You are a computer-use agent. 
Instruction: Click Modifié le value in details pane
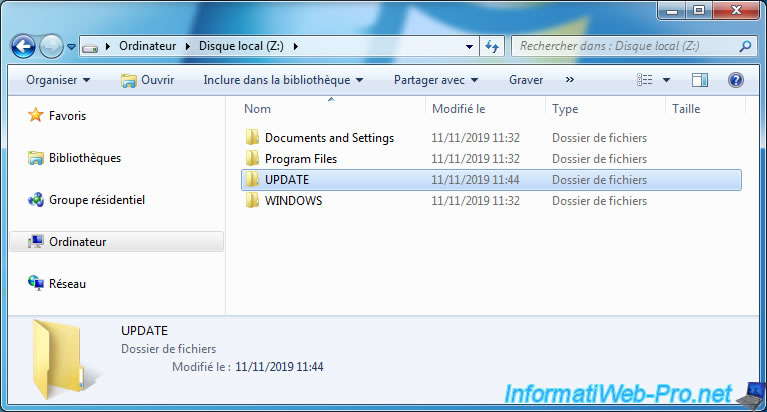(x=279, y=367)
